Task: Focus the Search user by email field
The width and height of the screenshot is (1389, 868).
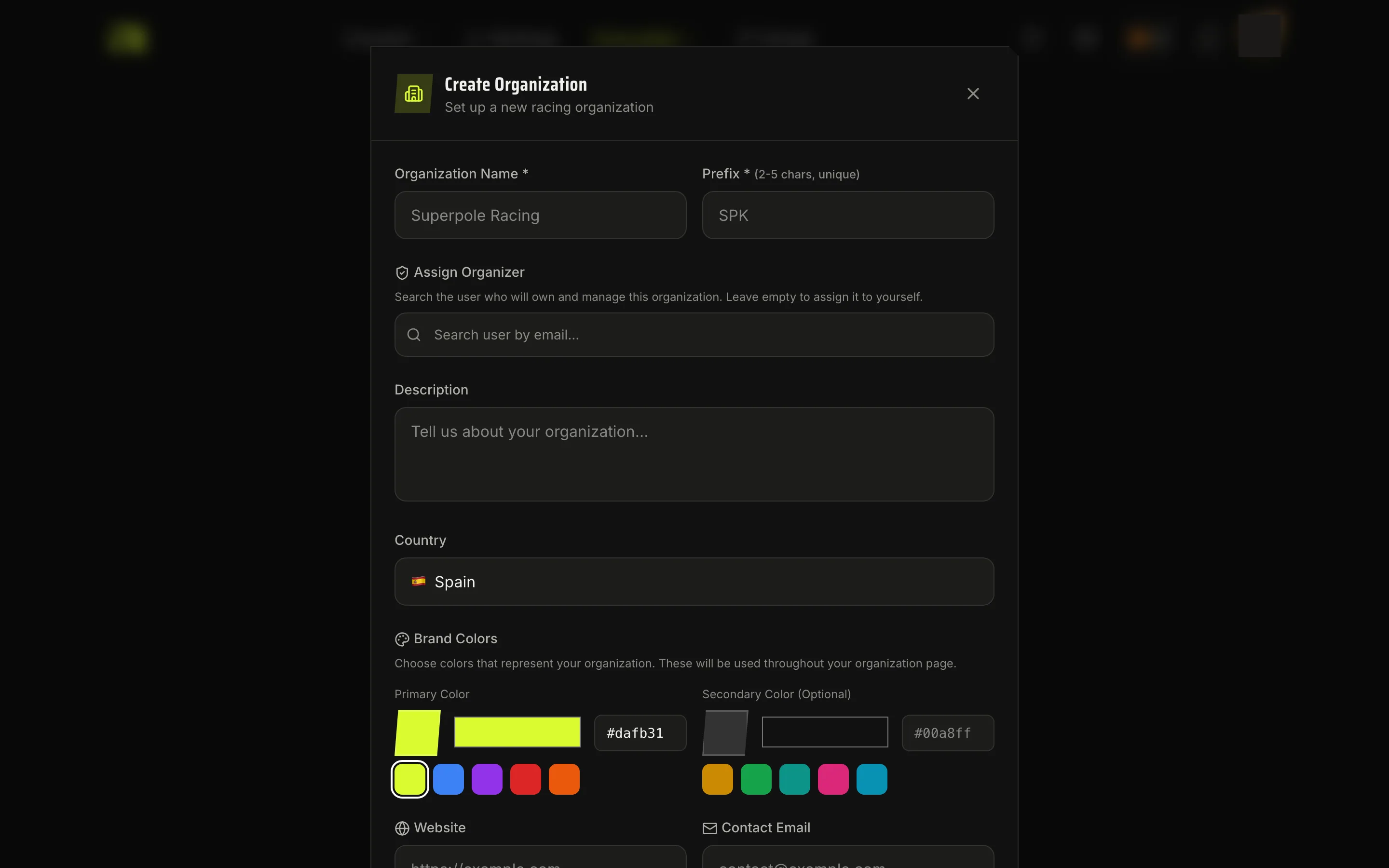Action: coord(694,335)
